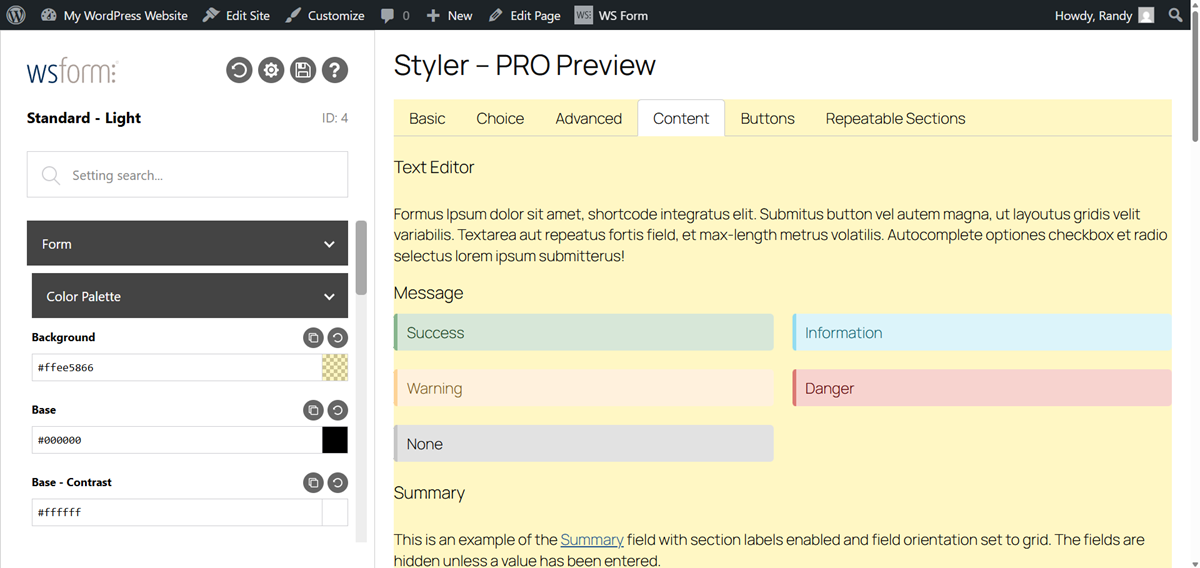Click the save disk icon
The width and height of the screenshot is (1200, 568).
click(303, 70)
